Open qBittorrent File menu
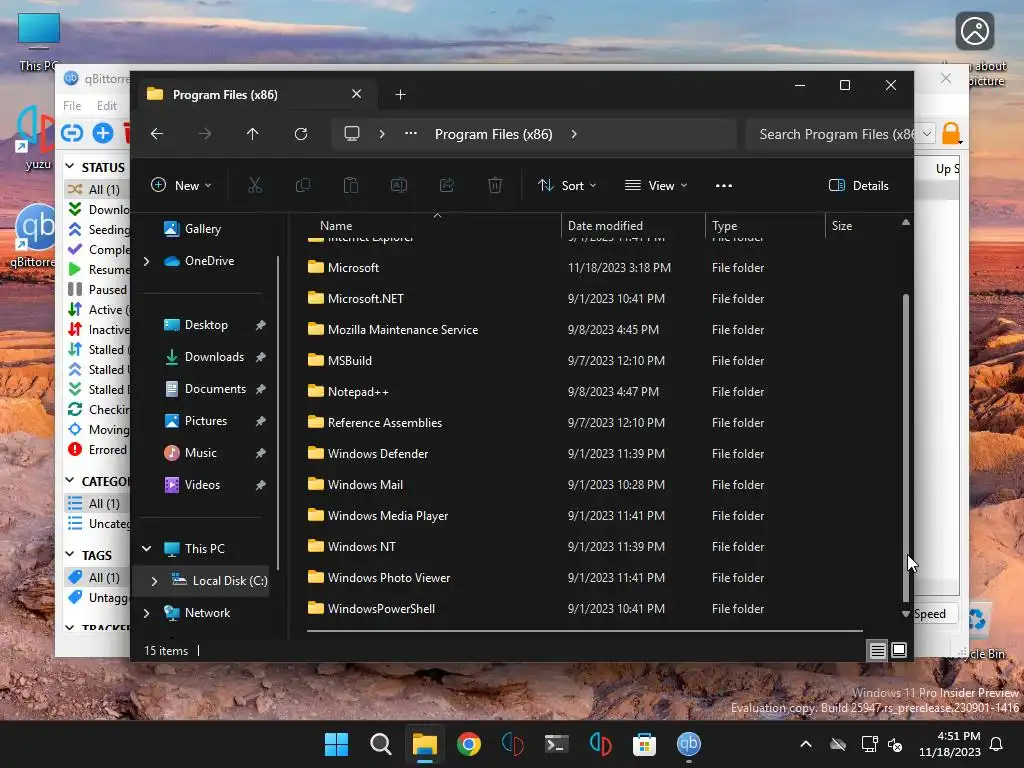 (72, 106)
